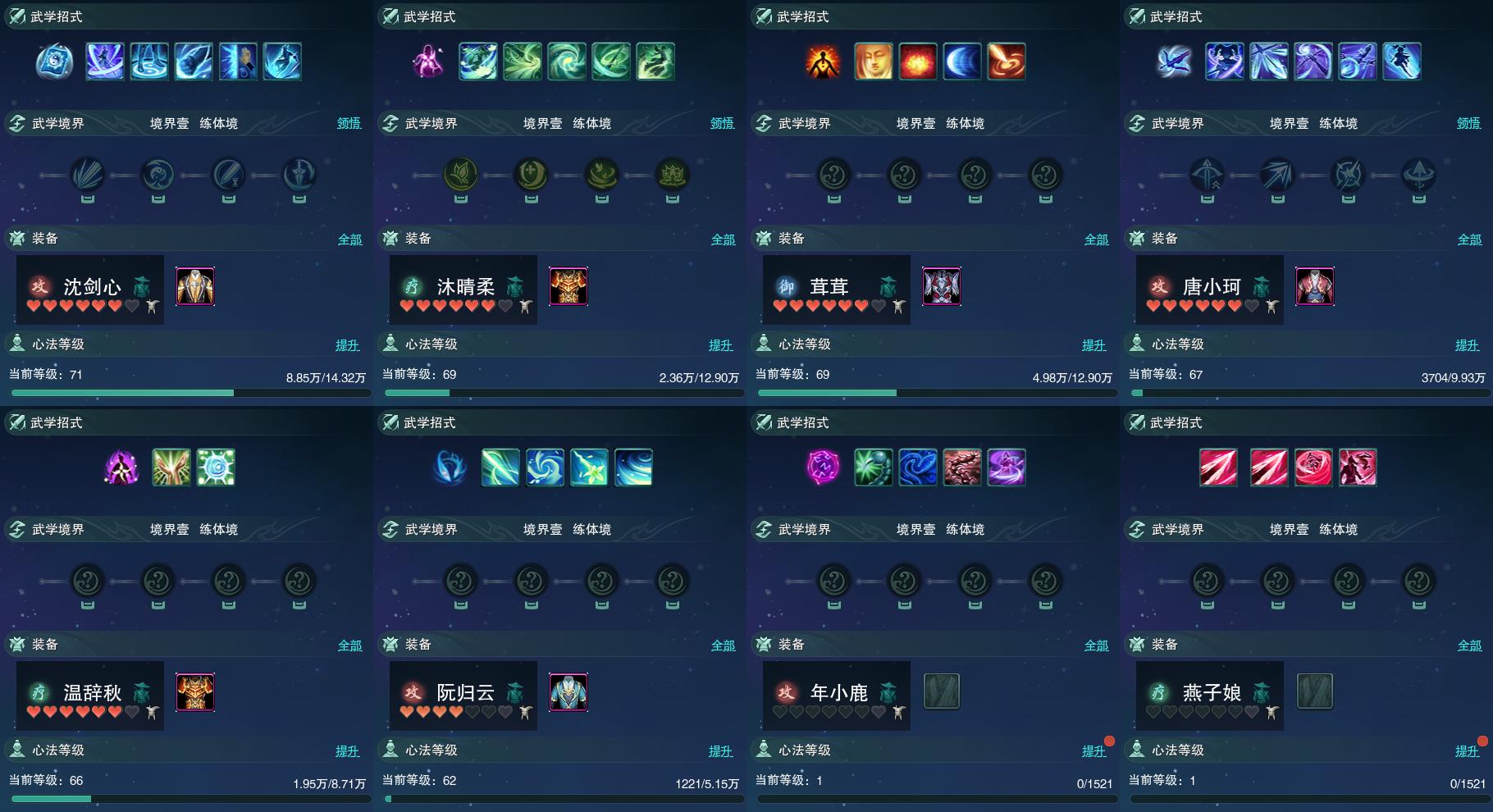Screen dimensions: 1493x812
Task: Click the first locked realm node above 茸茸
Action: [x=834, y=175]
